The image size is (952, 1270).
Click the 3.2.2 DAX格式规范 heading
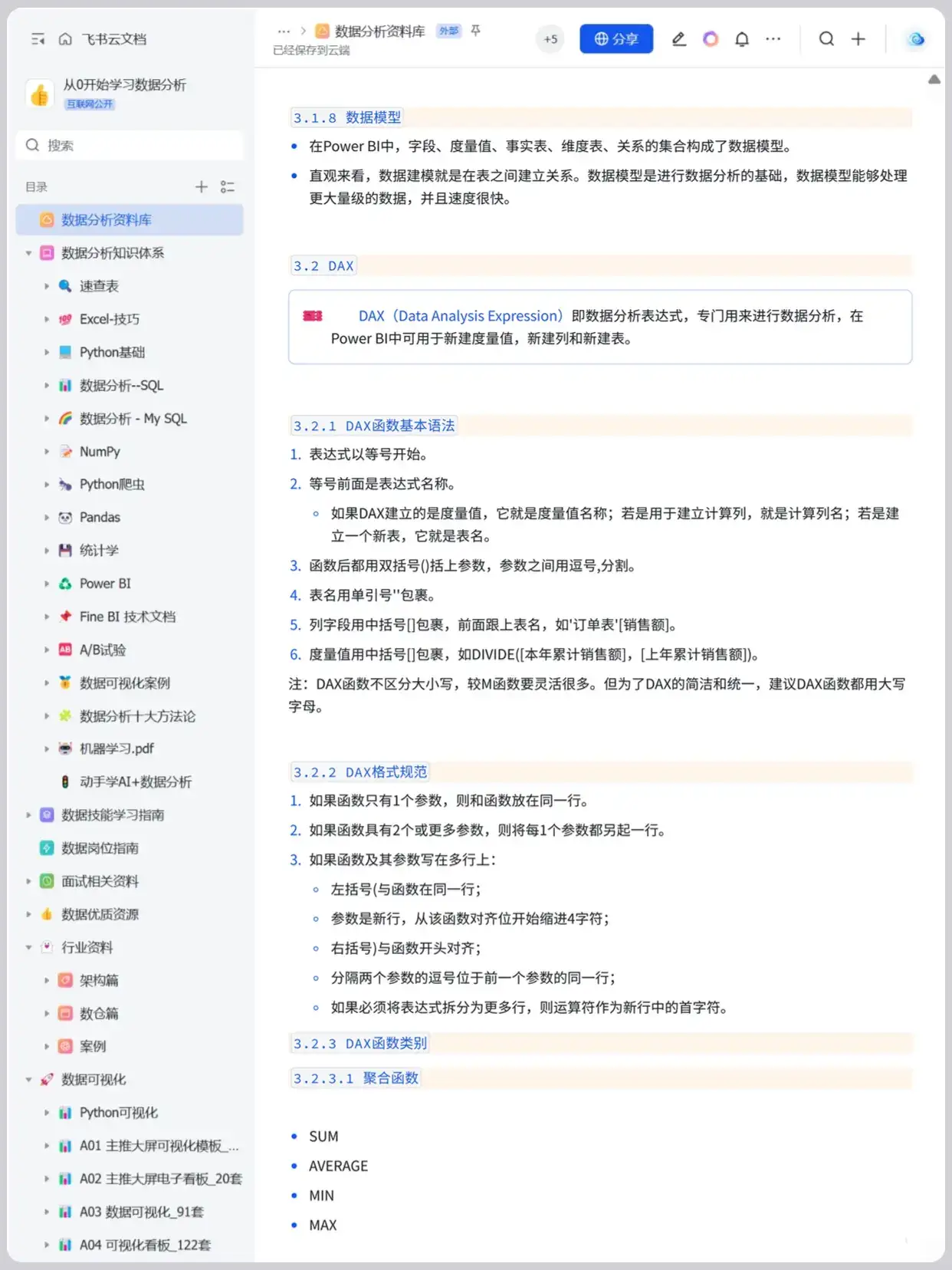coord(360,772)
